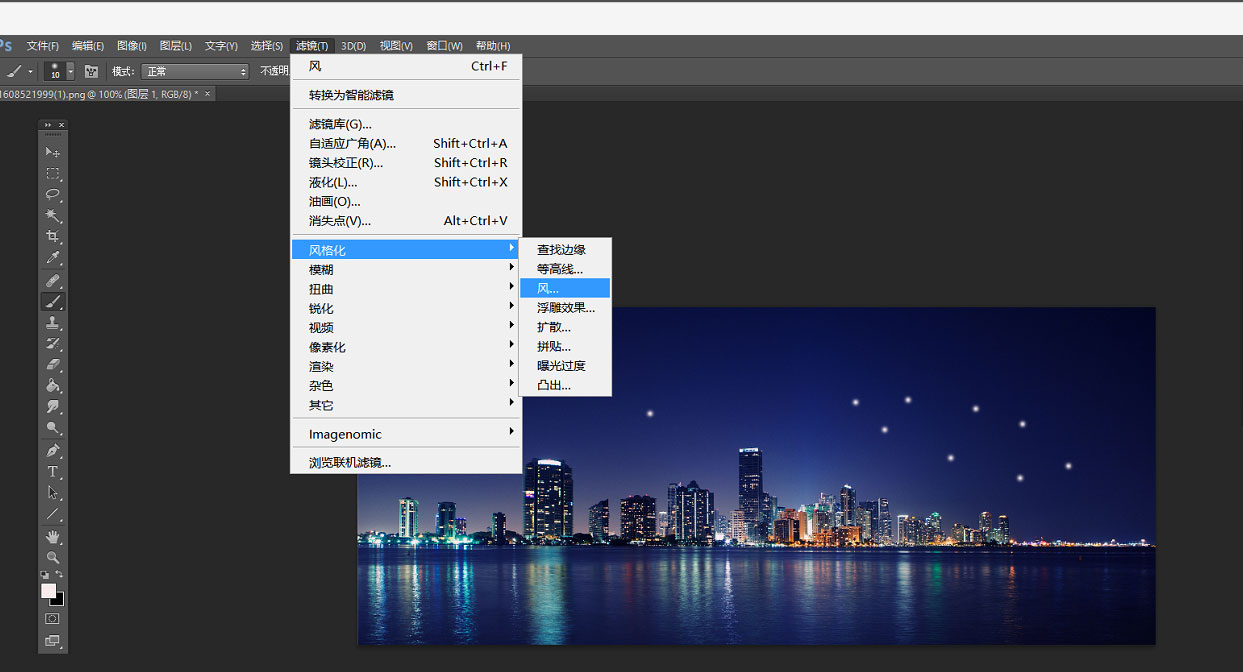The image size is (1243, 672).
Task: Swap foreground and background colors
Action: [60, 575]
